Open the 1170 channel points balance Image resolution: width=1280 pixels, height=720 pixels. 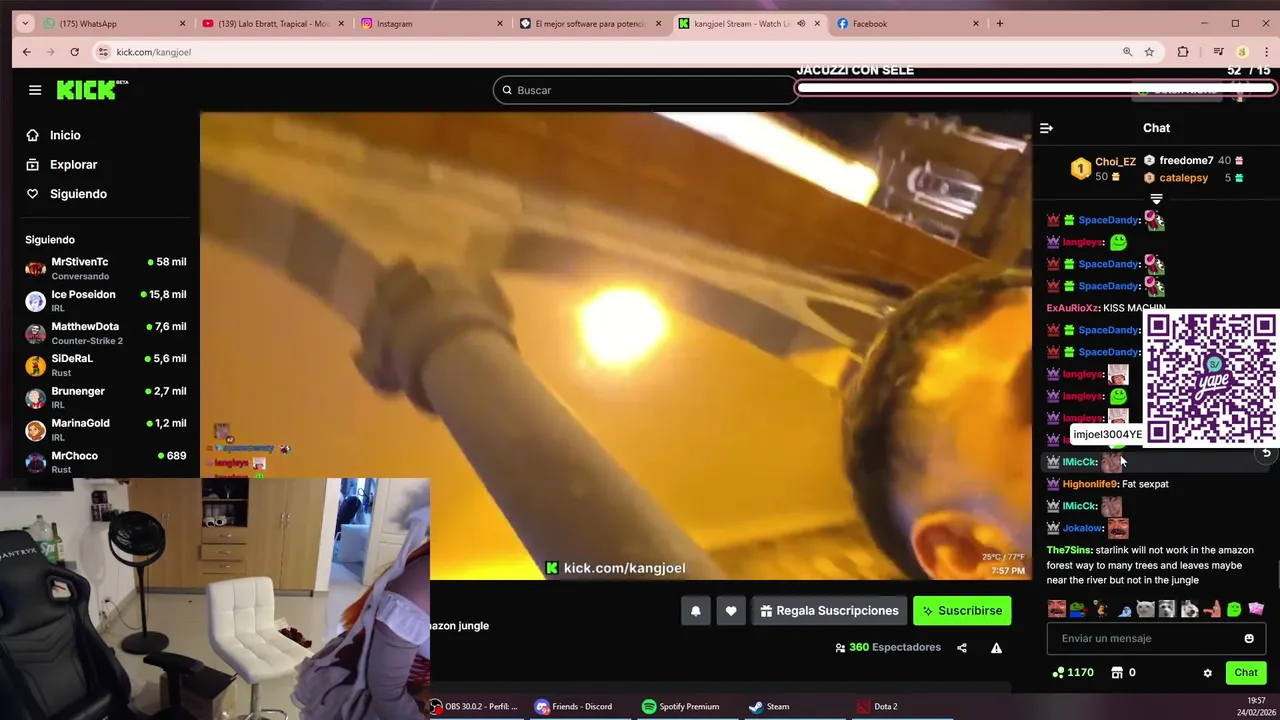[1072, 673]
